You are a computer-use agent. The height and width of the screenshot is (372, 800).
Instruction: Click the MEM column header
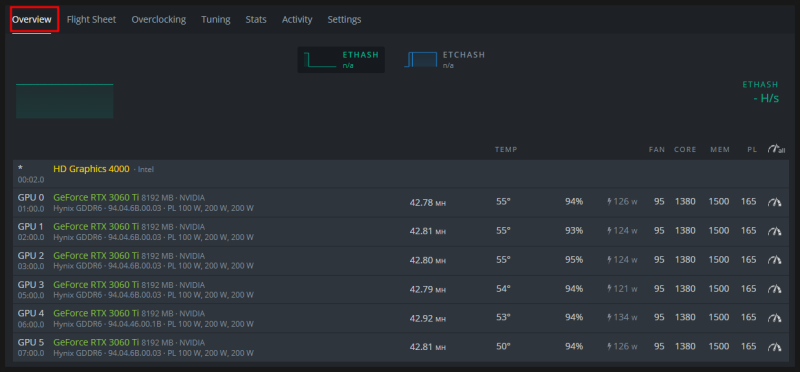click(720, 150)
